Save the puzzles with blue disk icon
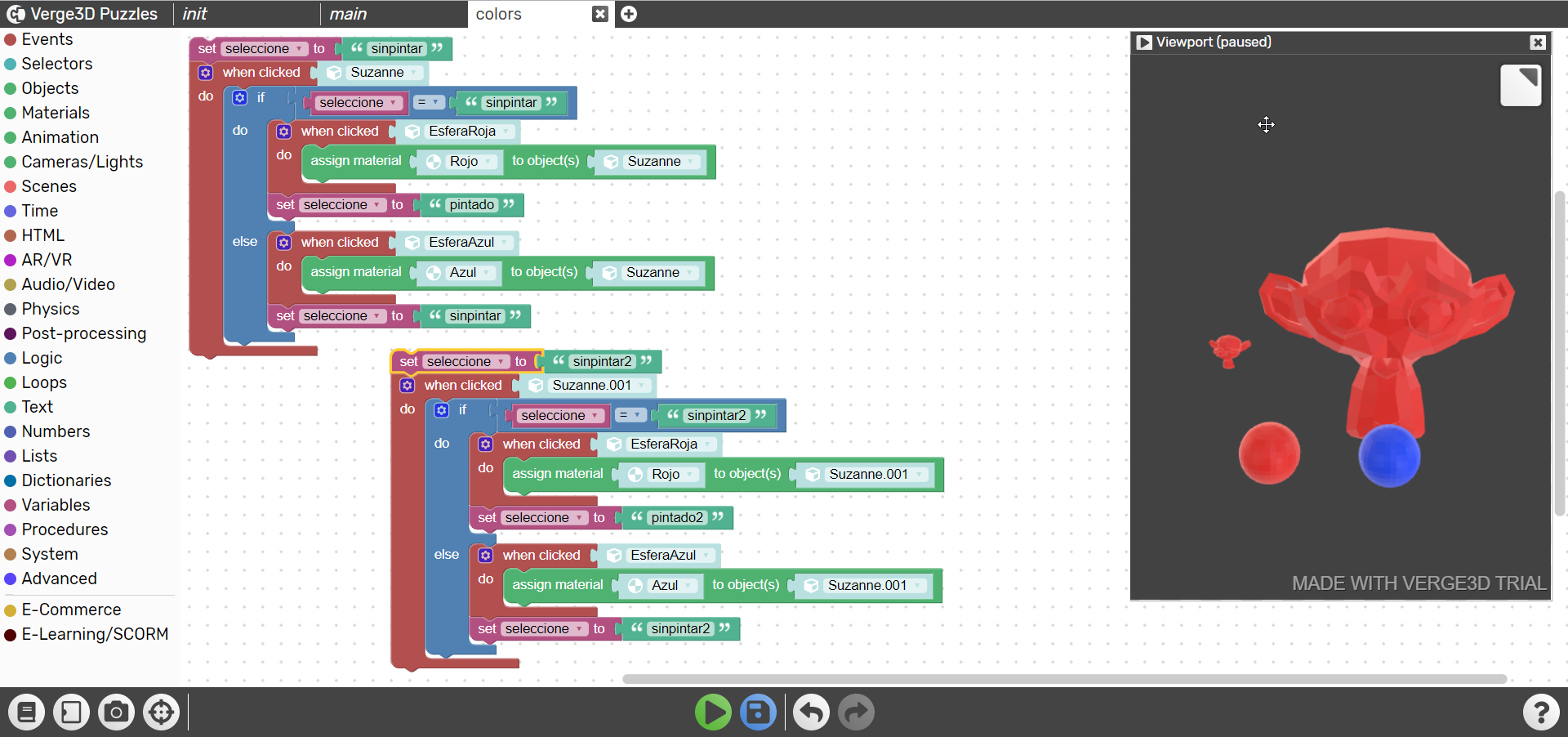Screen dimensions: 1568x737 [758, 712]
